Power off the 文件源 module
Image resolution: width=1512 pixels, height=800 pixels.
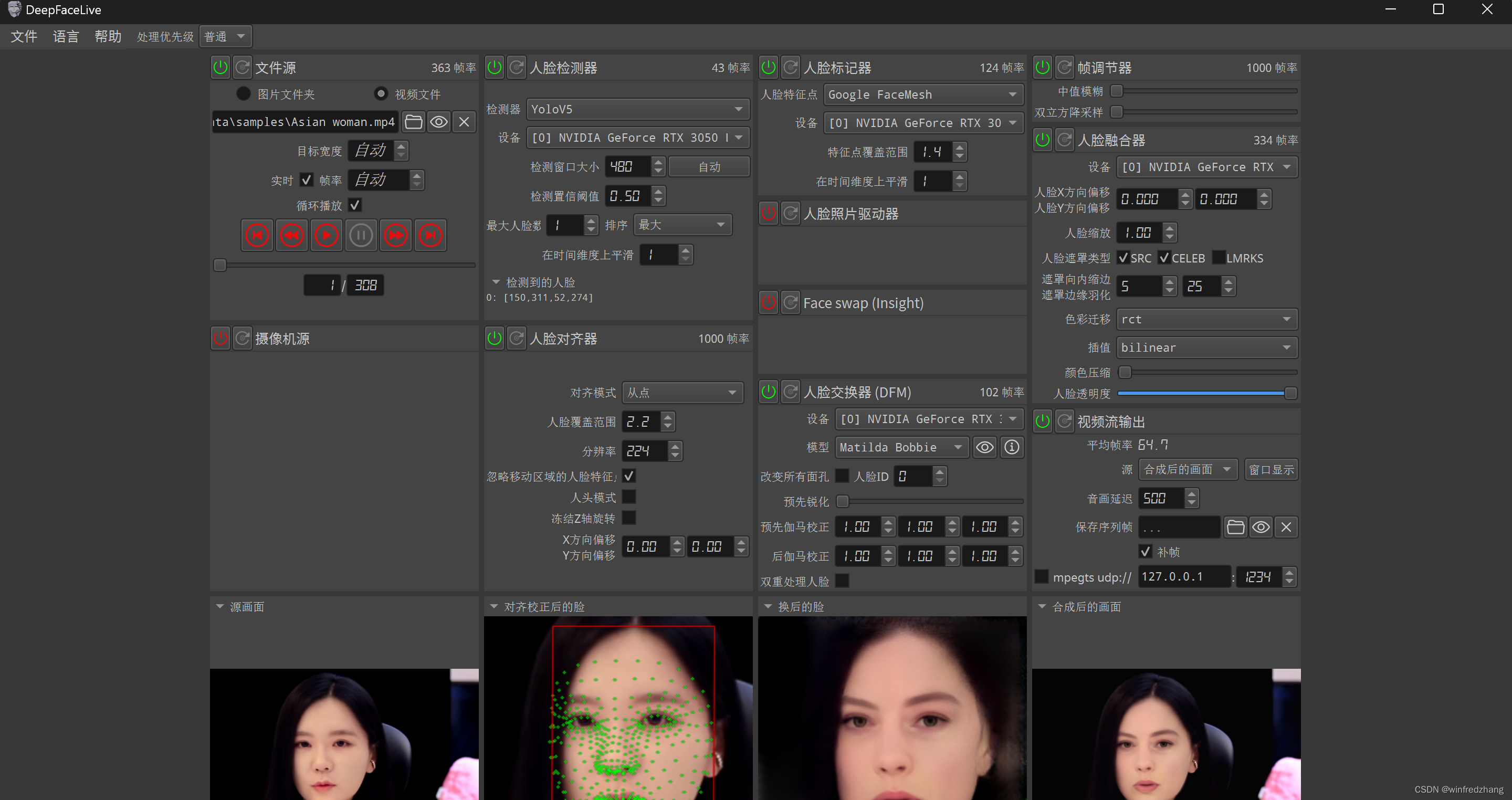click(220, 68)
